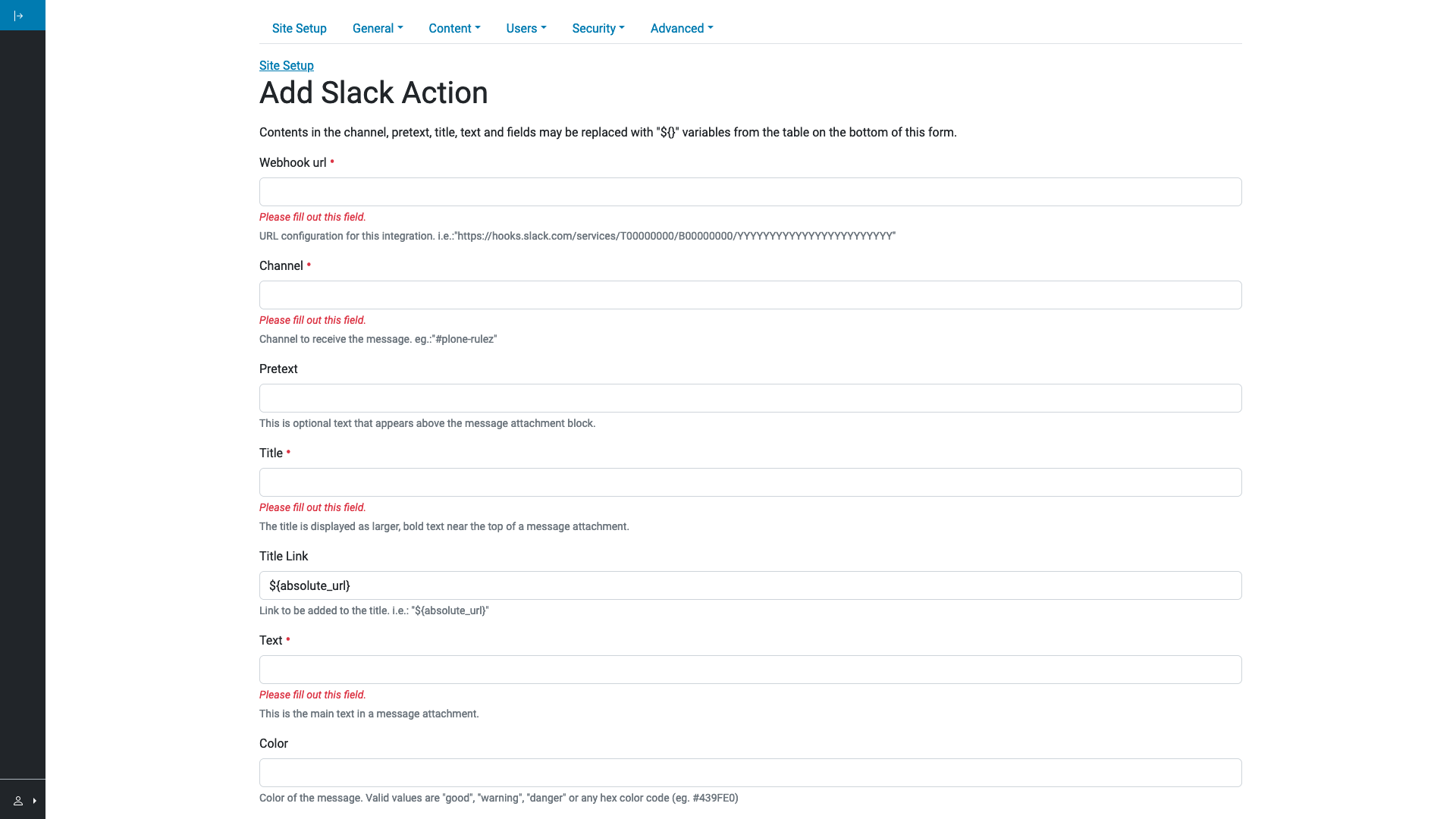Click error message under Text field
Image resolution: width=1456 pixels, height=819 pixels.
(312, 695)
